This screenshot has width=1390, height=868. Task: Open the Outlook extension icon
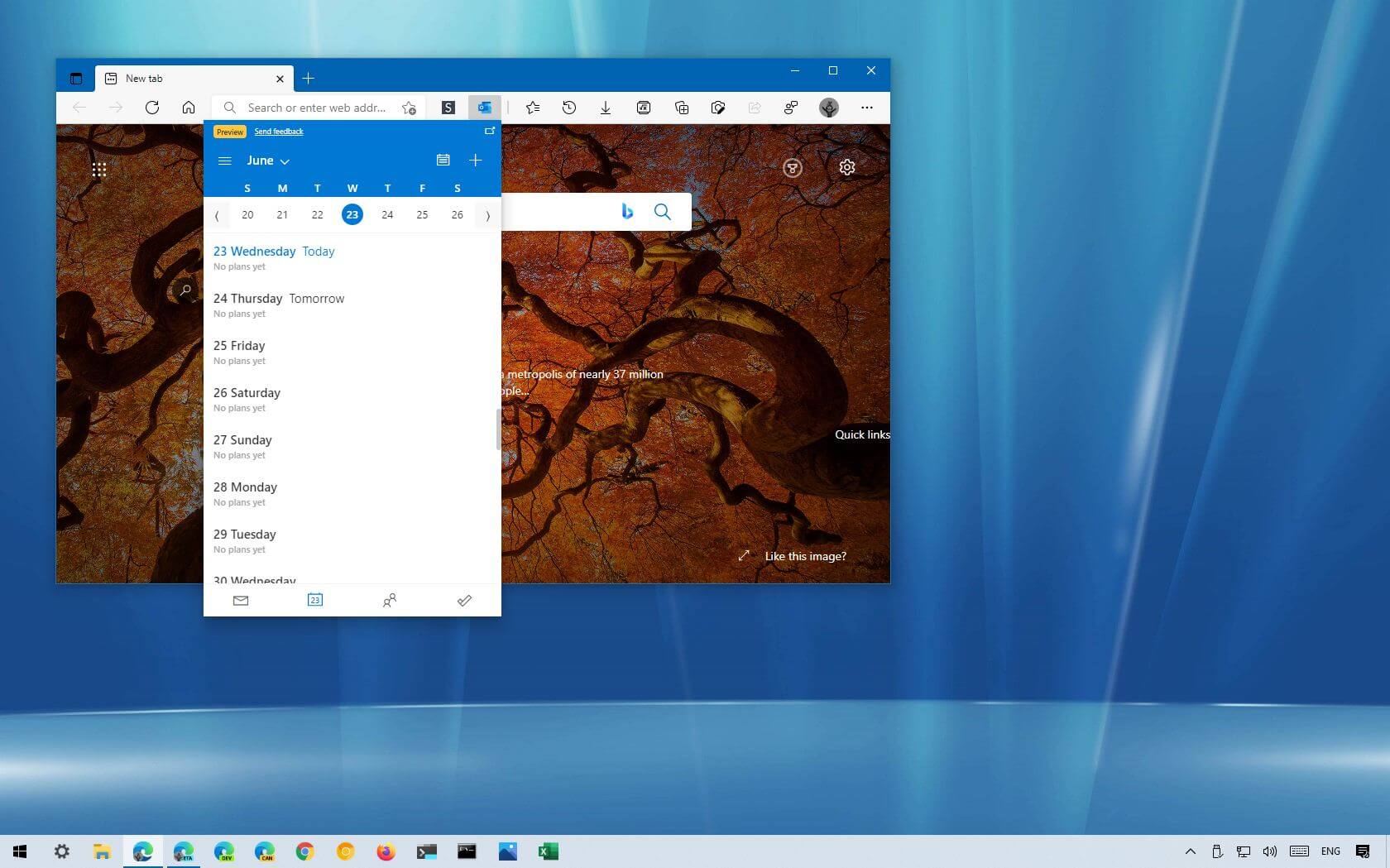485,108
